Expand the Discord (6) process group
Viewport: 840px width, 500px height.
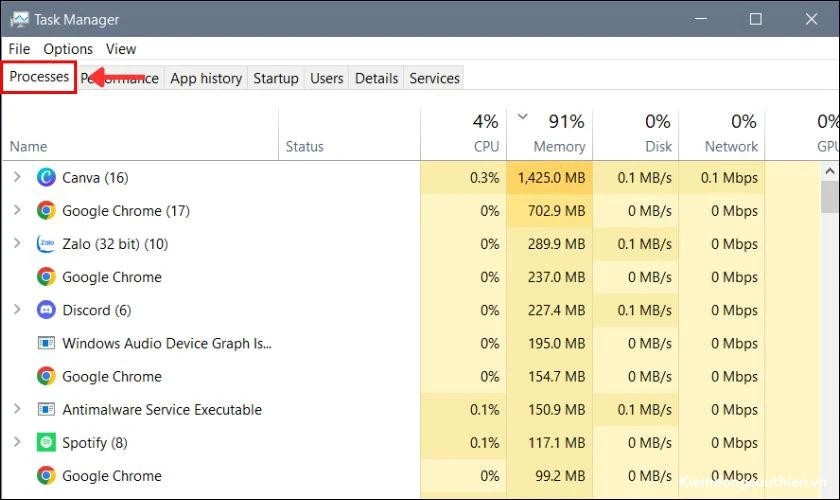pos(17,309)
